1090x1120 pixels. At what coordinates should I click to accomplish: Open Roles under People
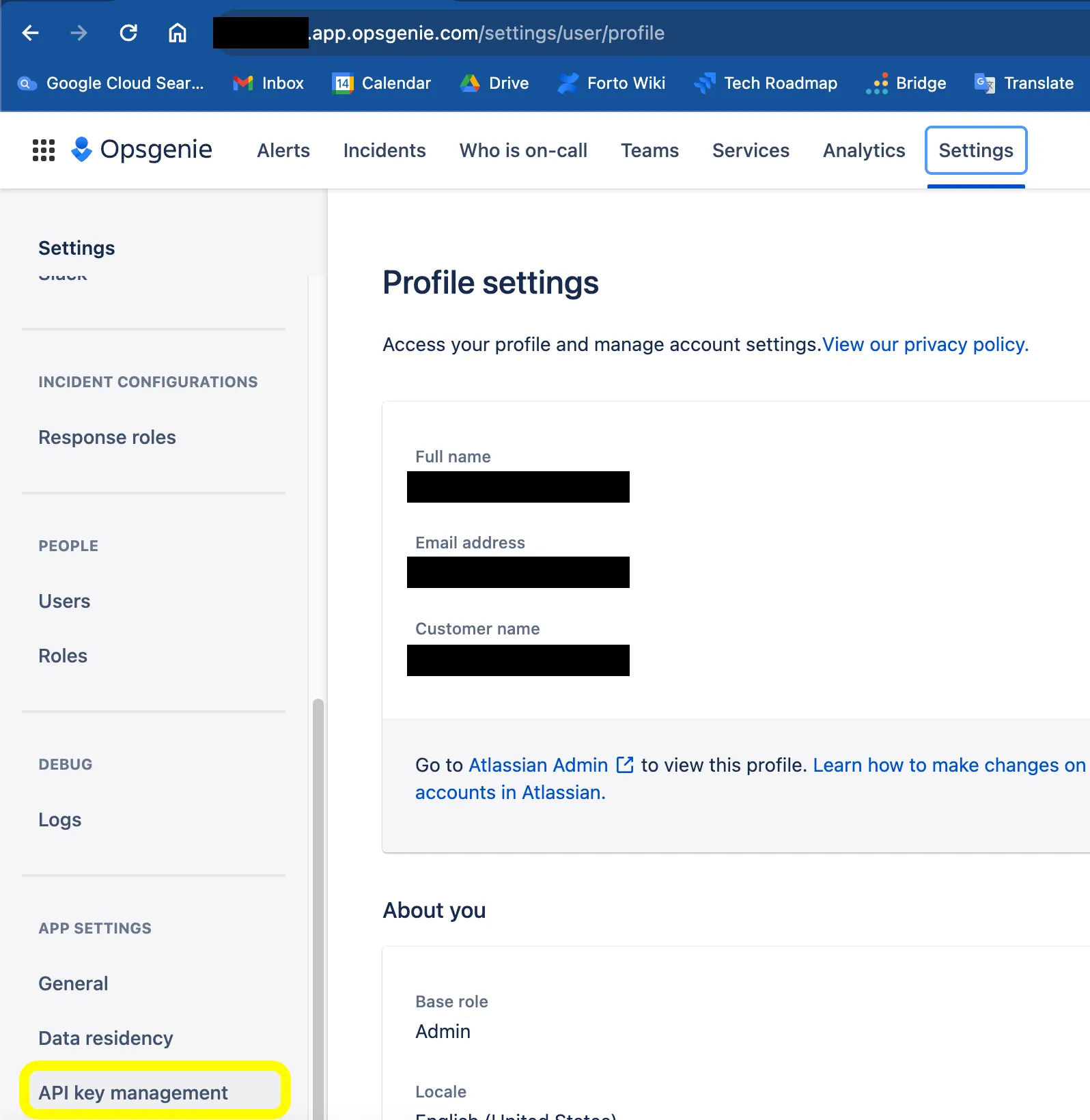click(63, 656)
